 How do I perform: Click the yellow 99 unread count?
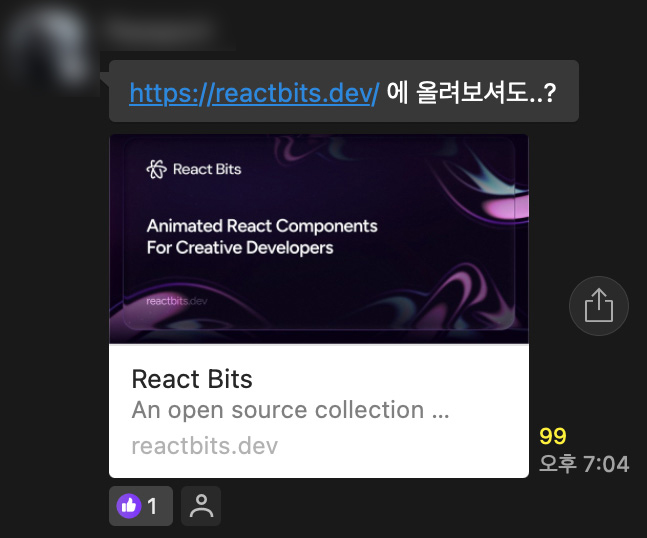click(553, 436)
